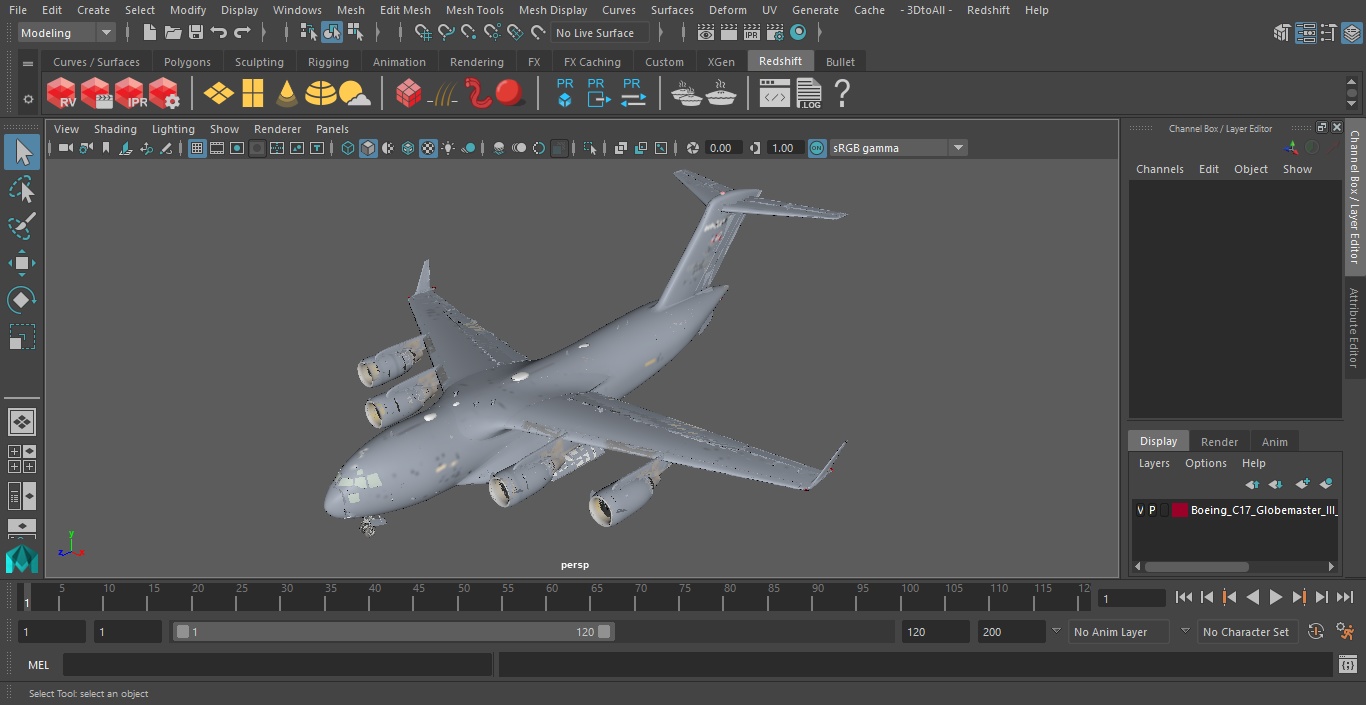The height and width of the screenshot is (705, 1366).
Task: Click the question mark help shelf icon
Action: [842, 93]
